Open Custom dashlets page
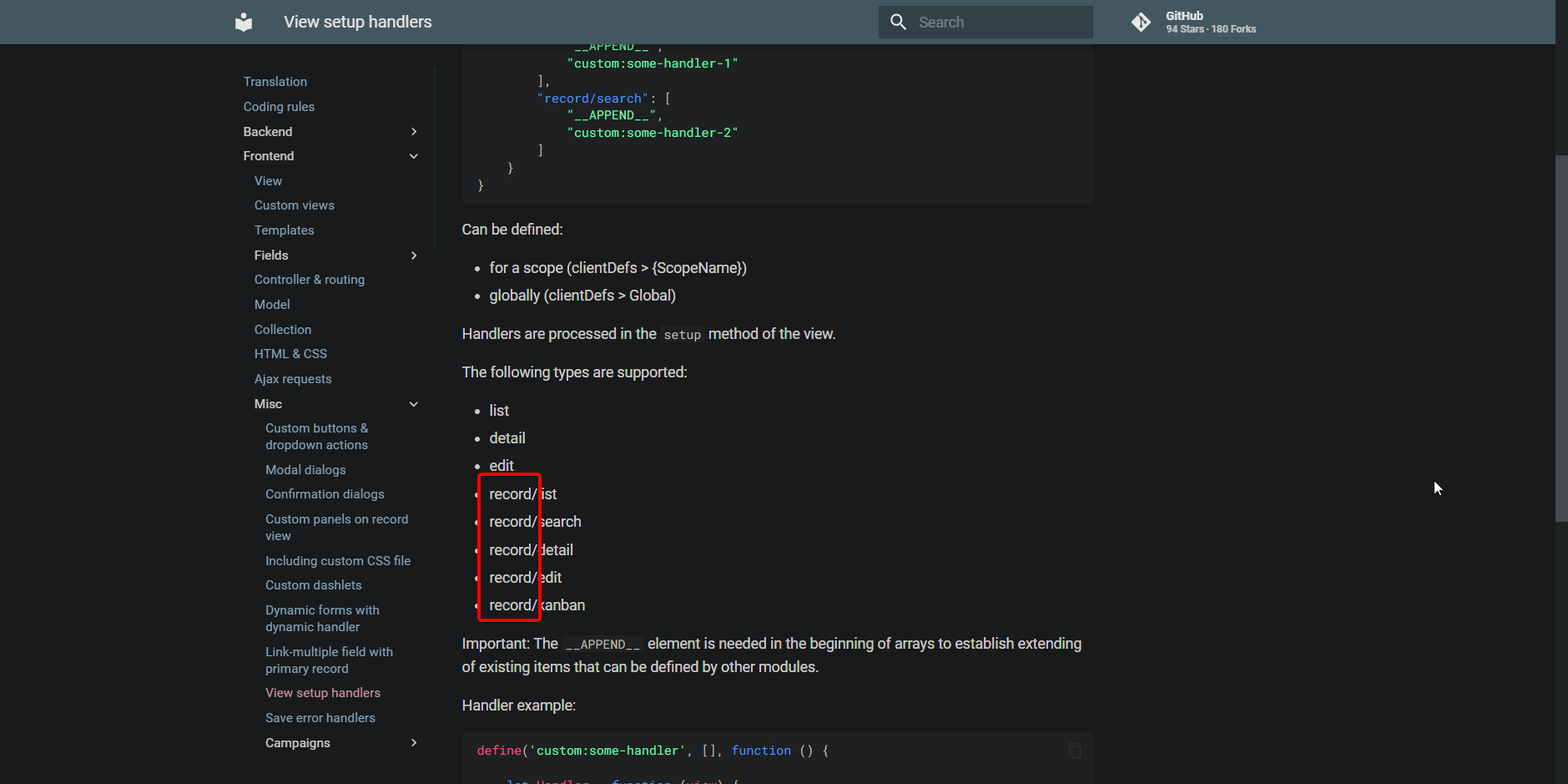The height and width of the screenshot is (784, 1568). coord(314,585)
